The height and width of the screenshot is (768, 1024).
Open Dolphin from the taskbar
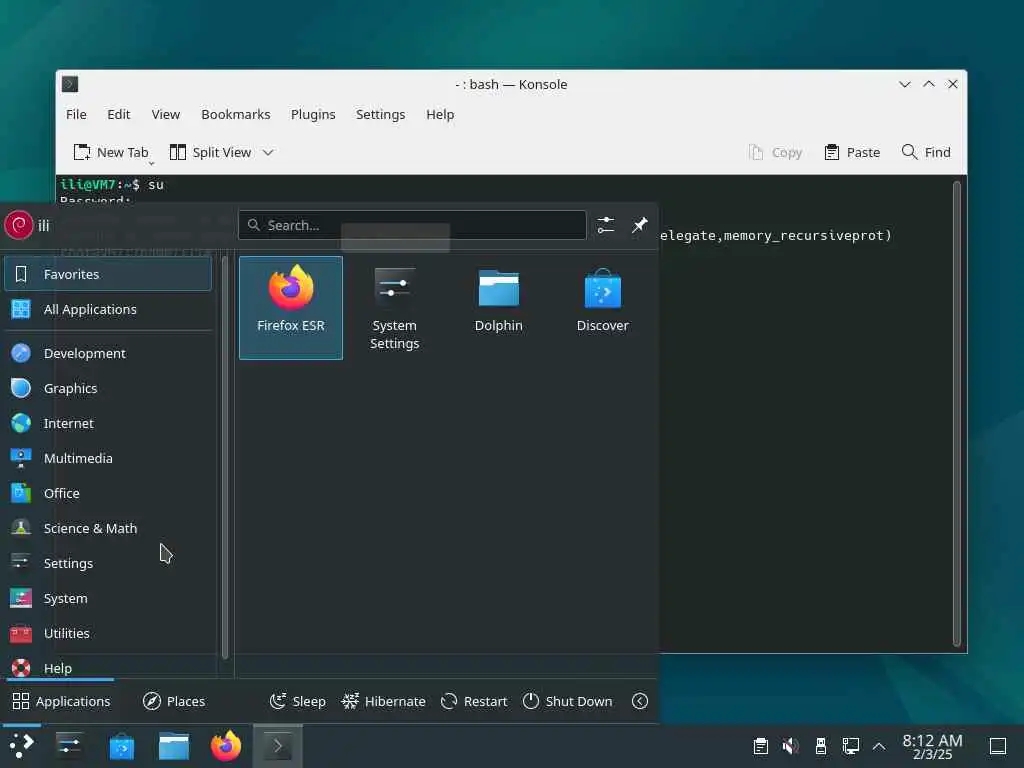coord(174,746)
